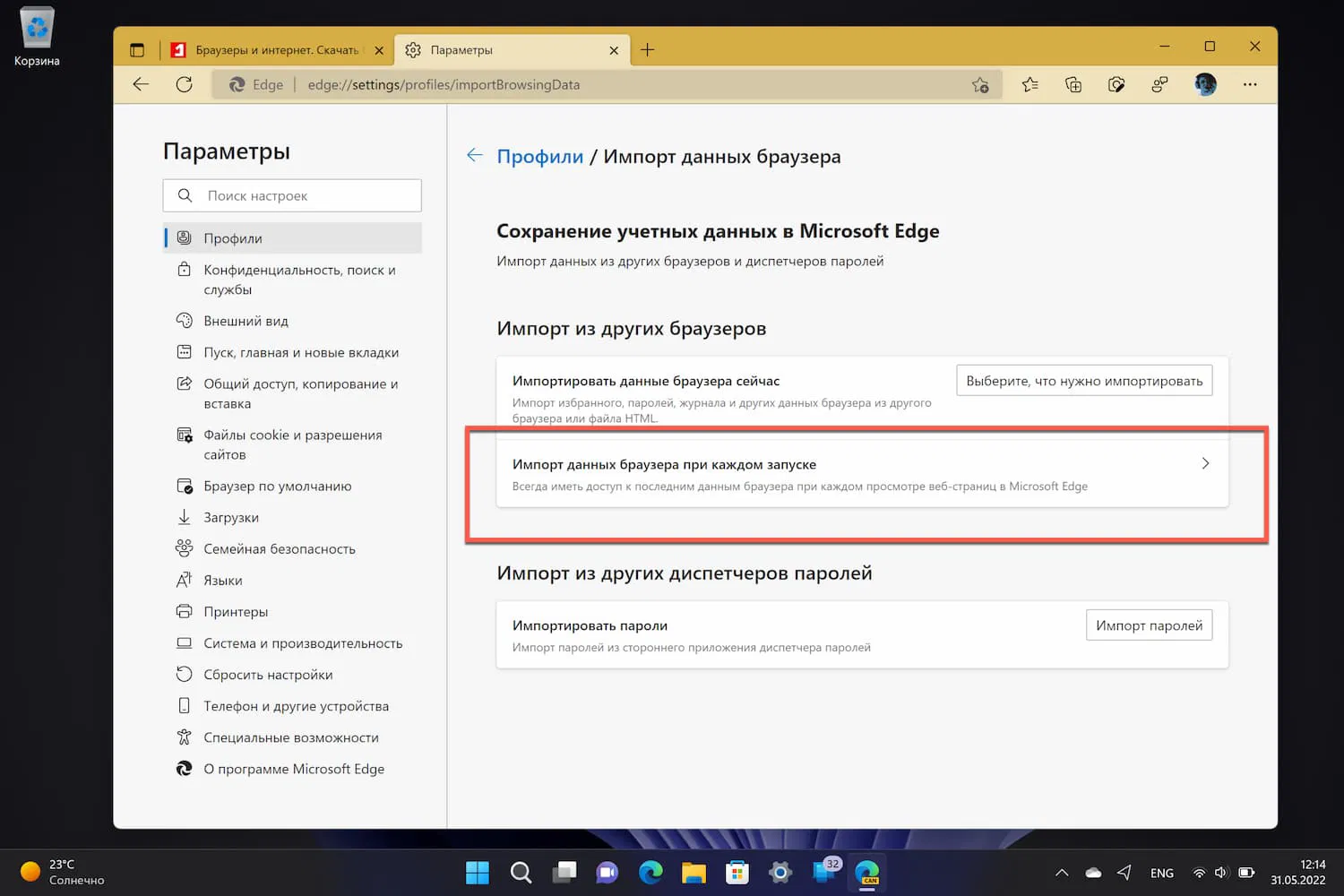This screenshot has height=896, width=1344.
Task: Open the clock showing 12:14
Action: coord(1298,872)
